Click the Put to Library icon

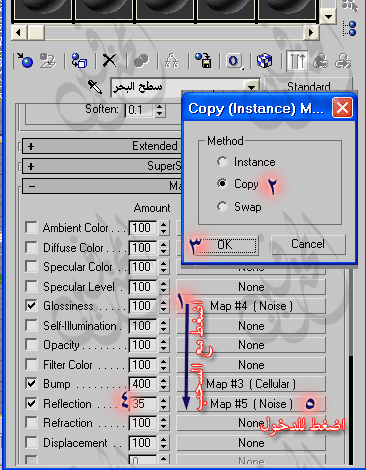point(203,61)
